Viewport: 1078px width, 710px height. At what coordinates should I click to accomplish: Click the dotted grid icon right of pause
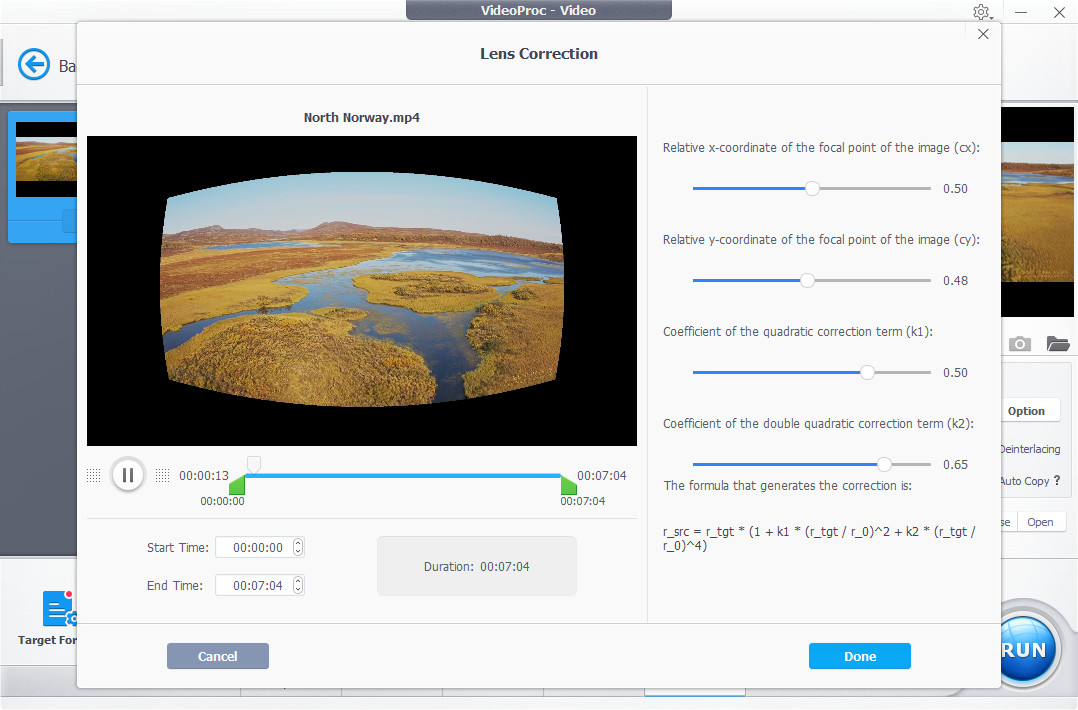tap(162, 475)
